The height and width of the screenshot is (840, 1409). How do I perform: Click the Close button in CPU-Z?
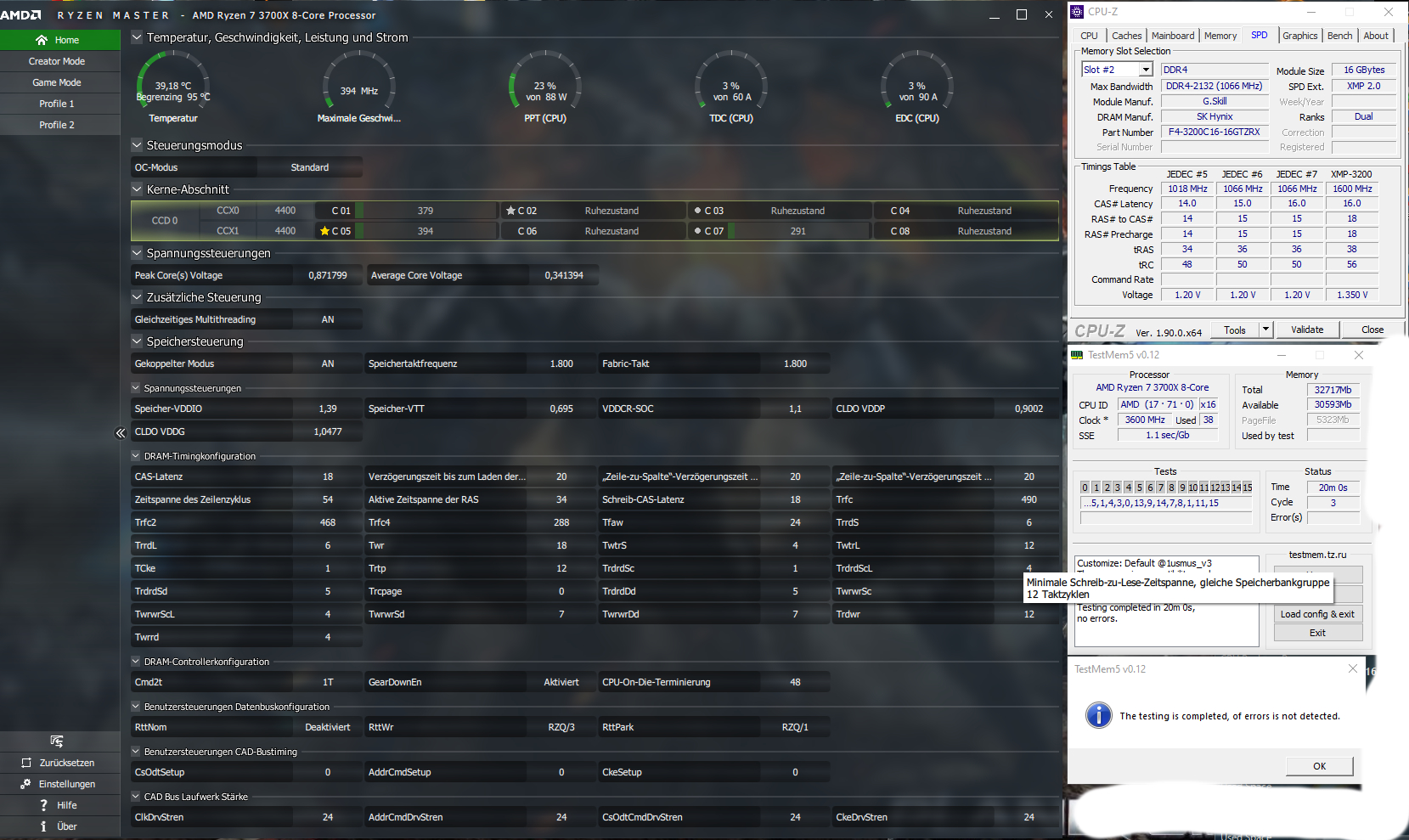(x=1372, y=330)
